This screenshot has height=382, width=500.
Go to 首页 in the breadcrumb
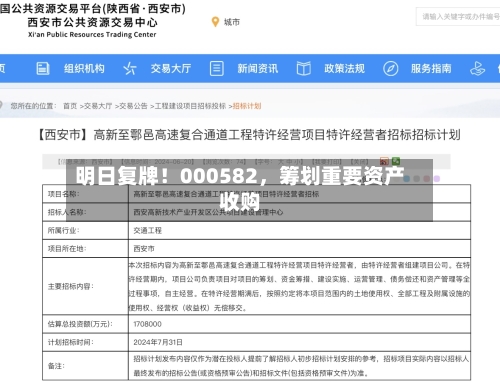click(70, 106)
